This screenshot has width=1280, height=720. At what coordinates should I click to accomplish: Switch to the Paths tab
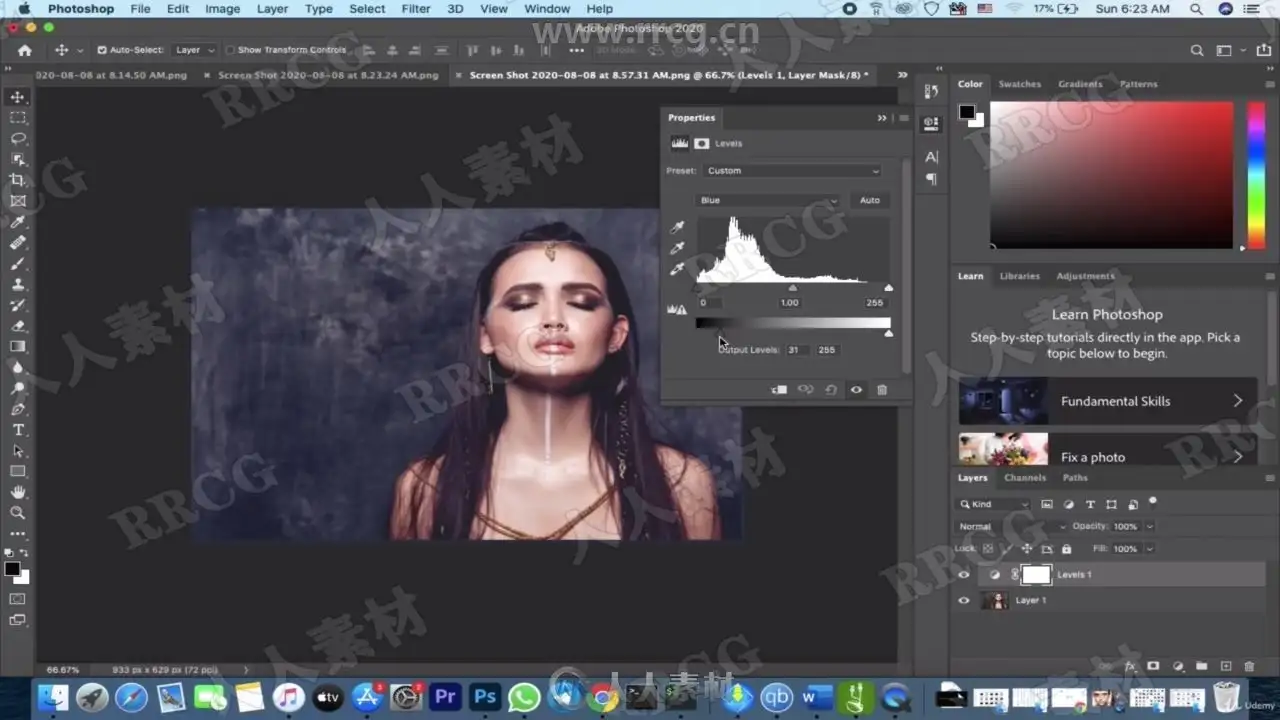[1075, 478]
